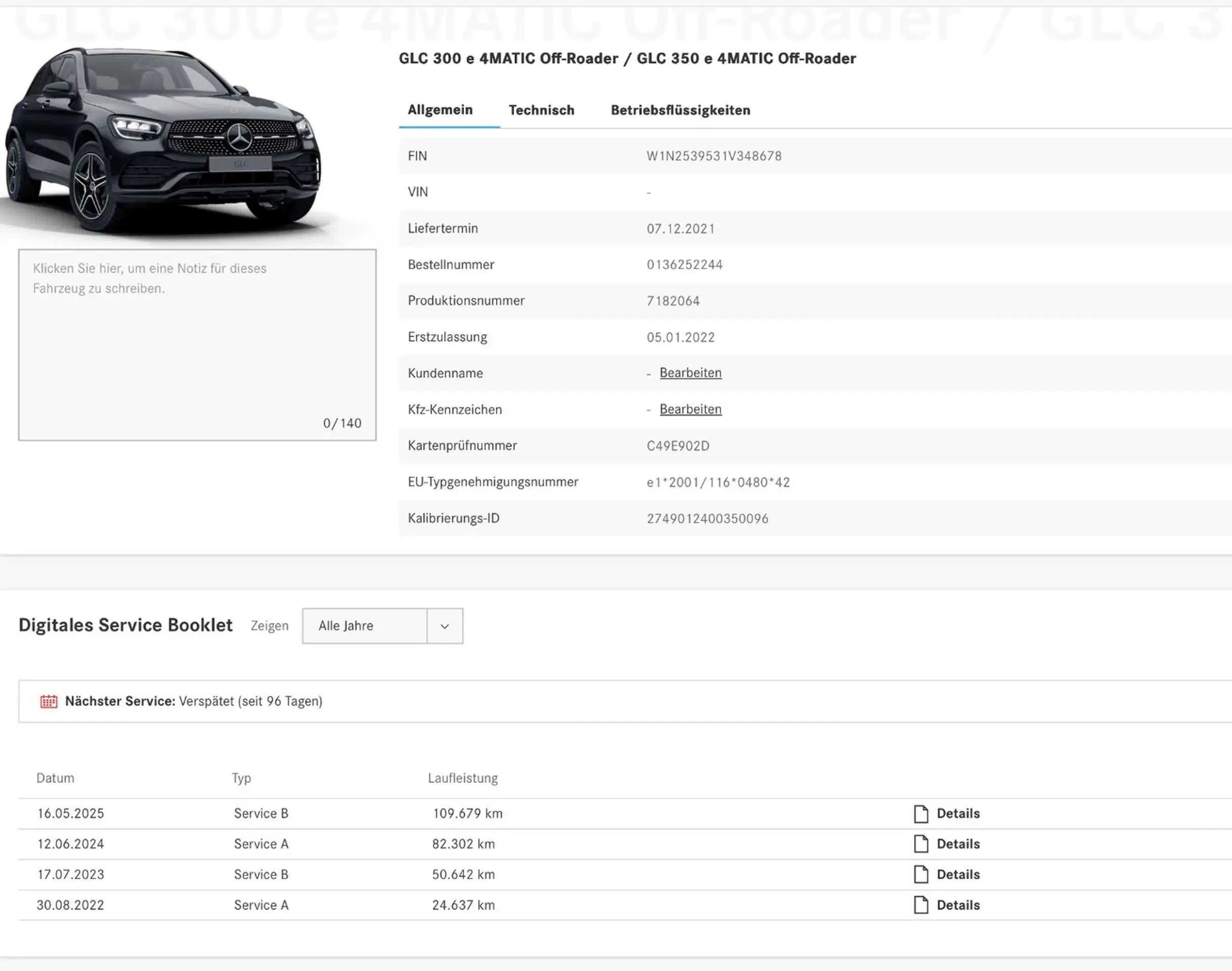Click the vehicle note text area
1232x971 pixels.
pyautogui.click(x=197, y=344)
